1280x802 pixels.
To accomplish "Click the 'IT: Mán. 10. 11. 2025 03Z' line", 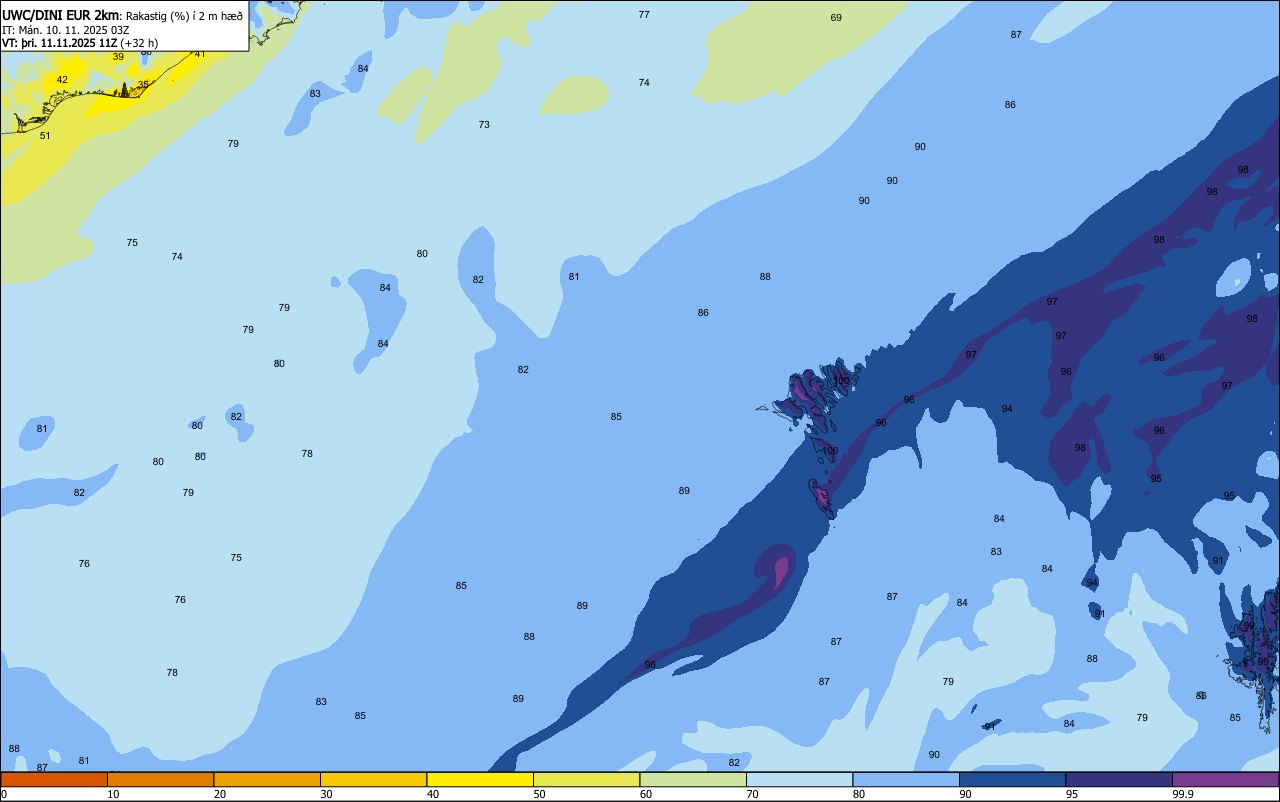I will tap(65, 29).
